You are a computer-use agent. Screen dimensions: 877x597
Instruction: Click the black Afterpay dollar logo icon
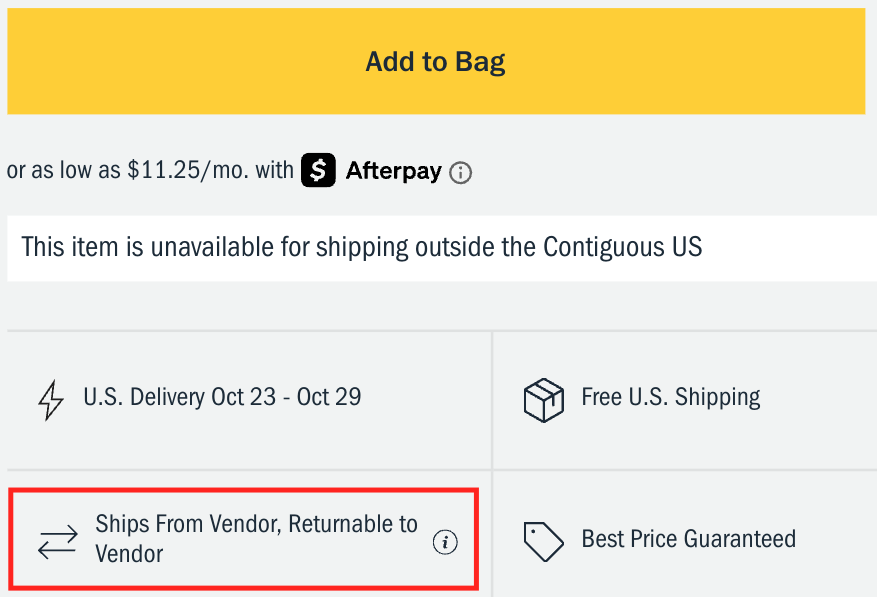click(x=318, y=171)
